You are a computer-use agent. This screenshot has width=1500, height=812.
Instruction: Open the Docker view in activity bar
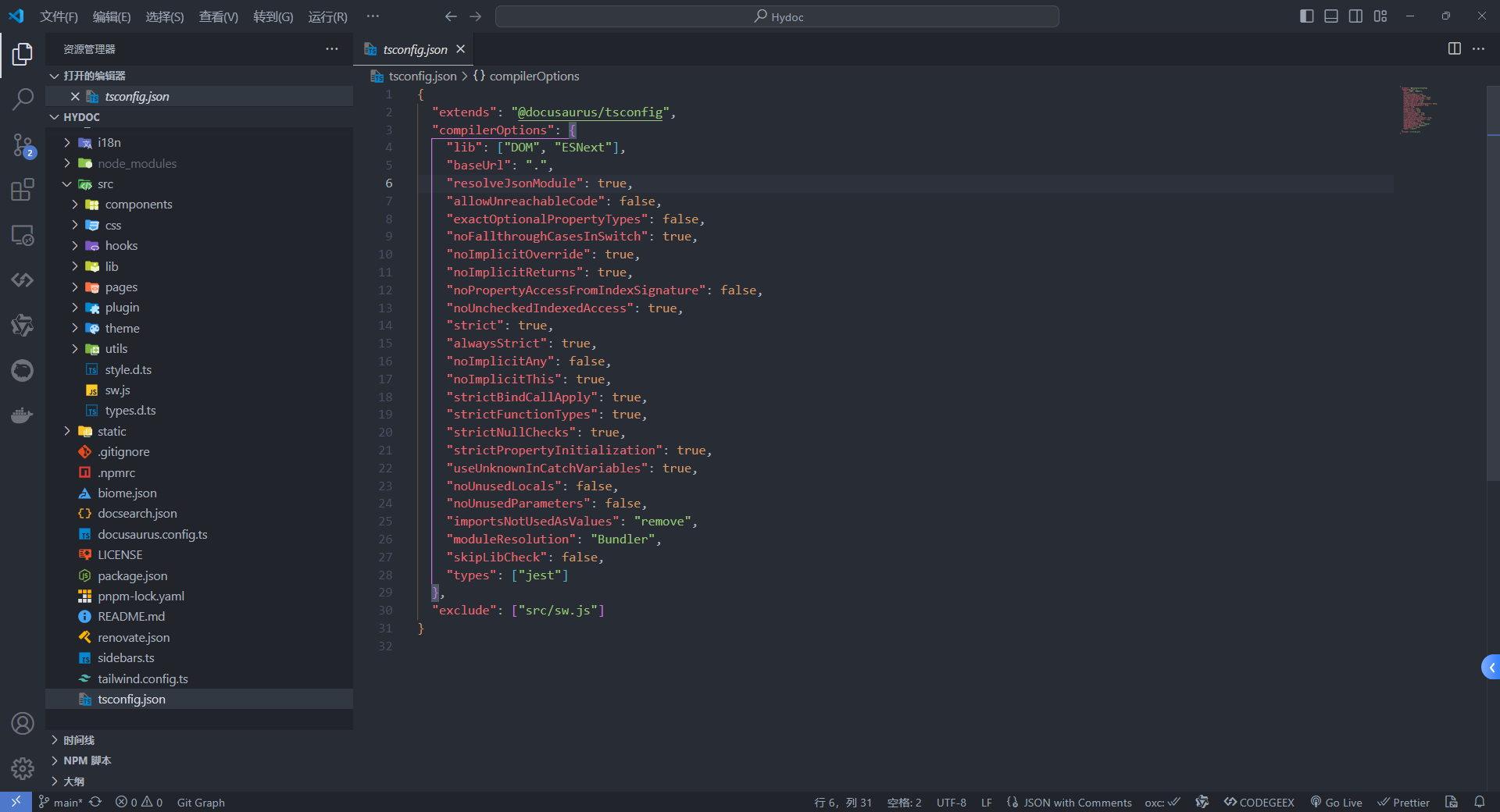23,415
